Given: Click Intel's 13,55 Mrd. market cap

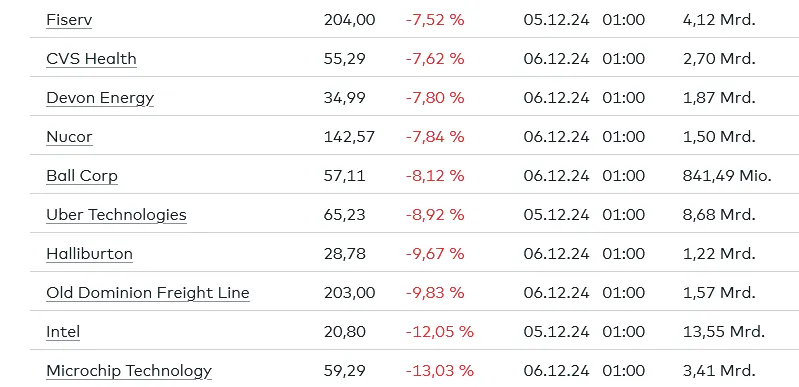Looking at the screenshot, I should [724, 332].
